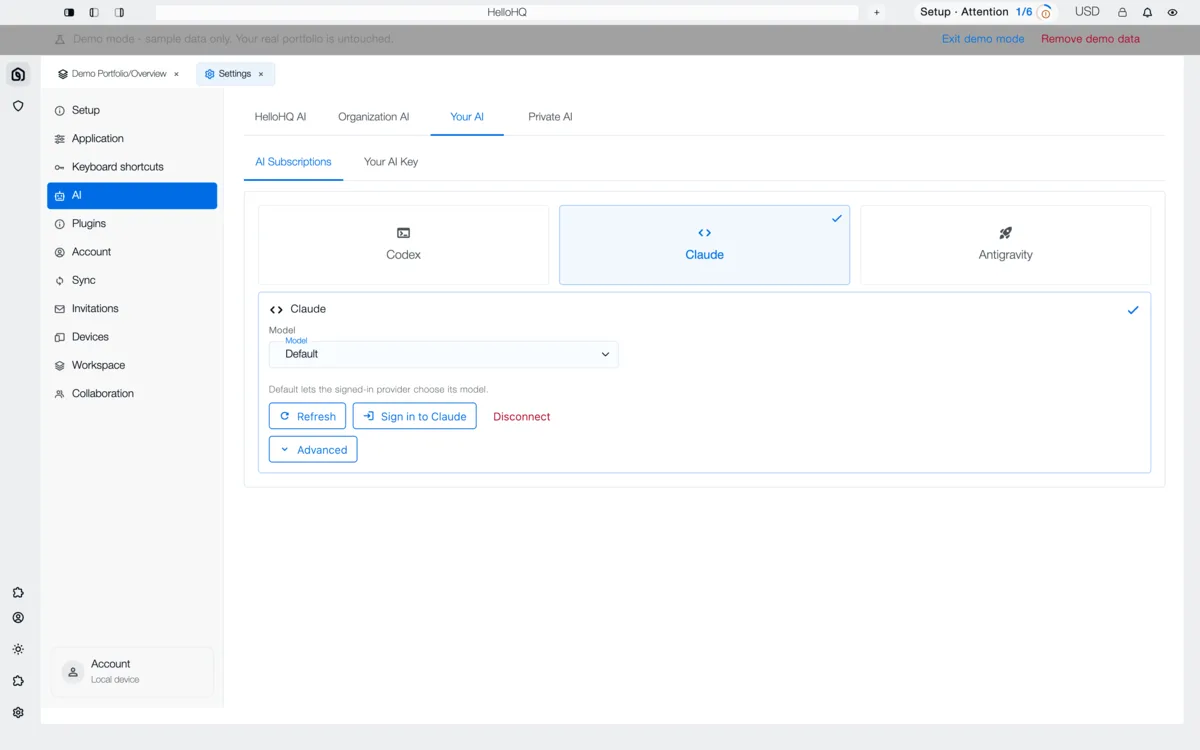Open Account in settings sidebar list
1200x750 pixels.
point(132,252)
